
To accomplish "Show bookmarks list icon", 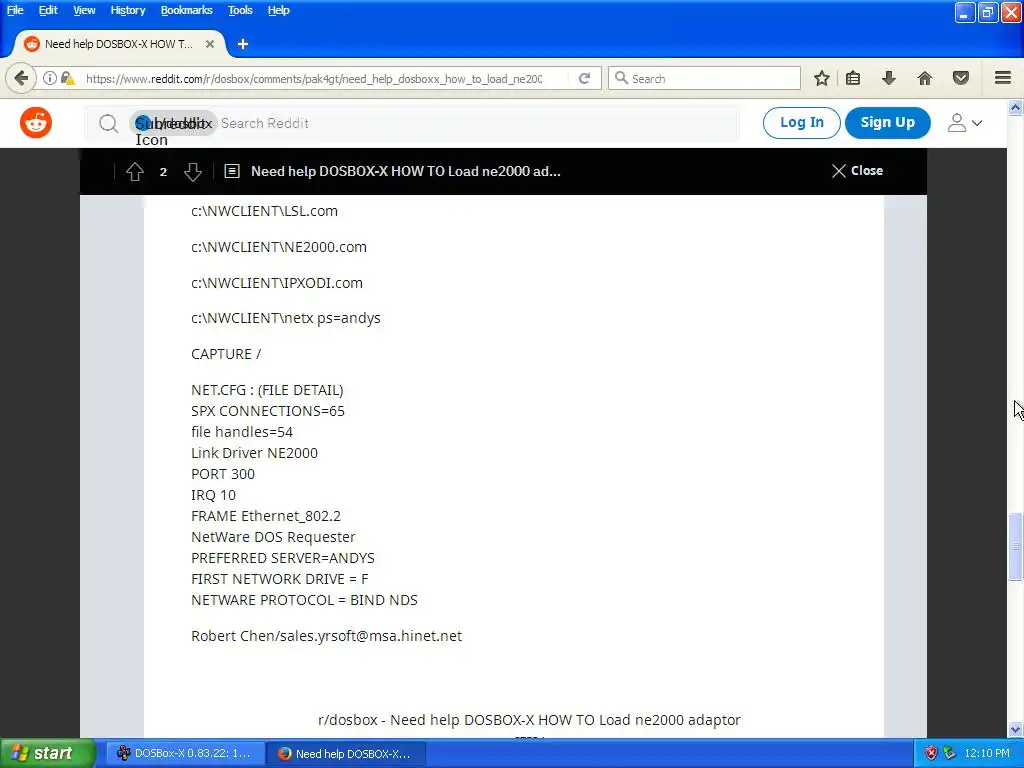I will tap(853, 78).
